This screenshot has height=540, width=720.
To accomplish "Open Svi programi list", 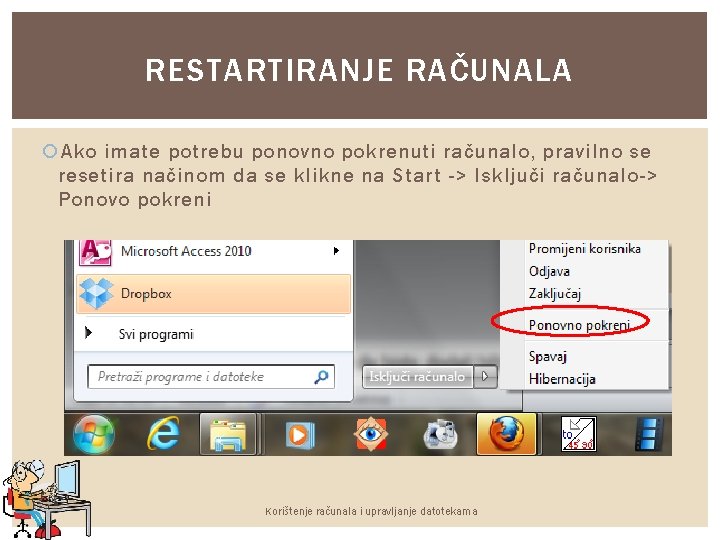I will click(156, 334).
